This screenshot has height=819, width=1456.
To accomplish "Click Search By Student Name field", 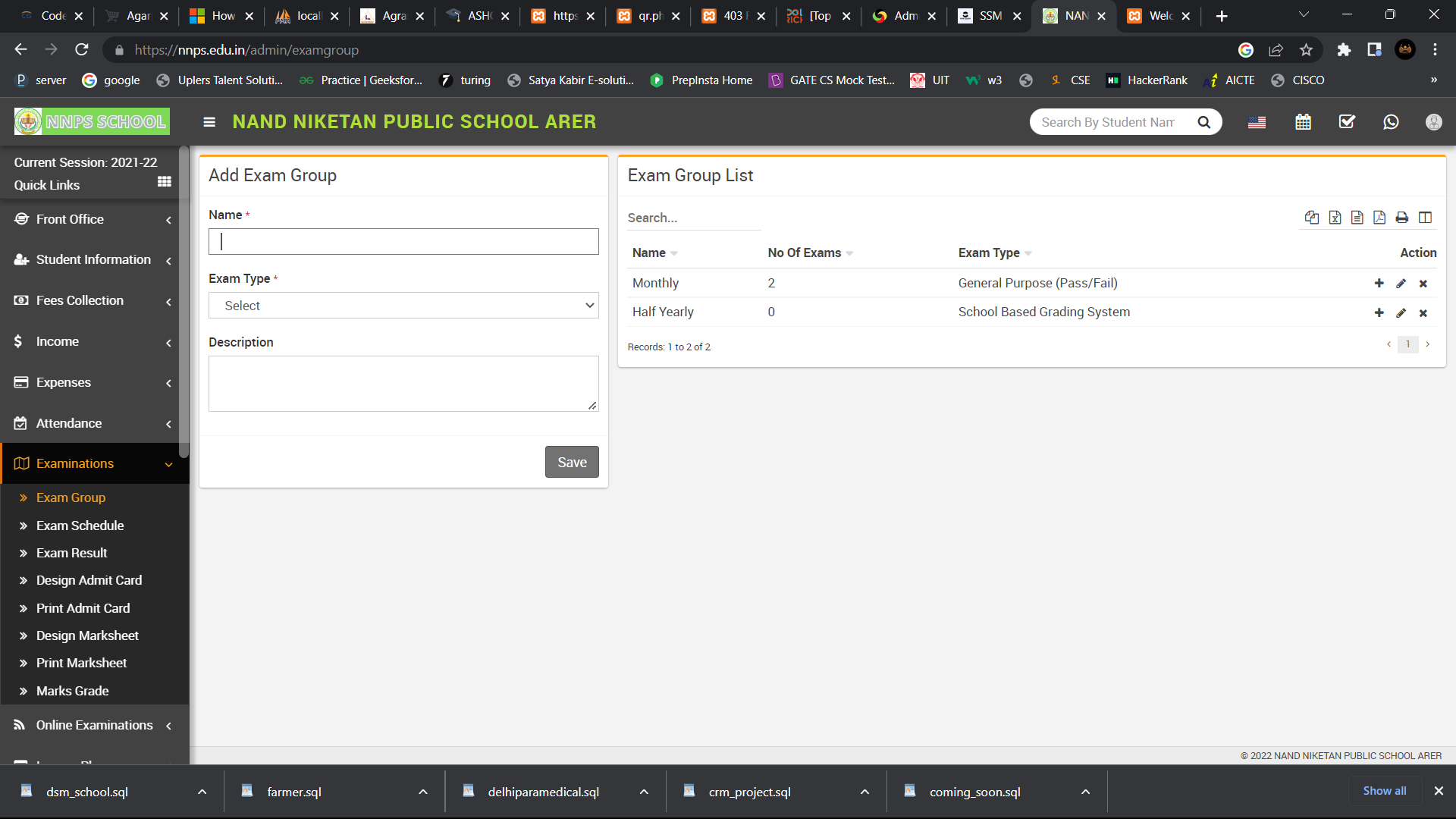I will [x=1110, y=122].
